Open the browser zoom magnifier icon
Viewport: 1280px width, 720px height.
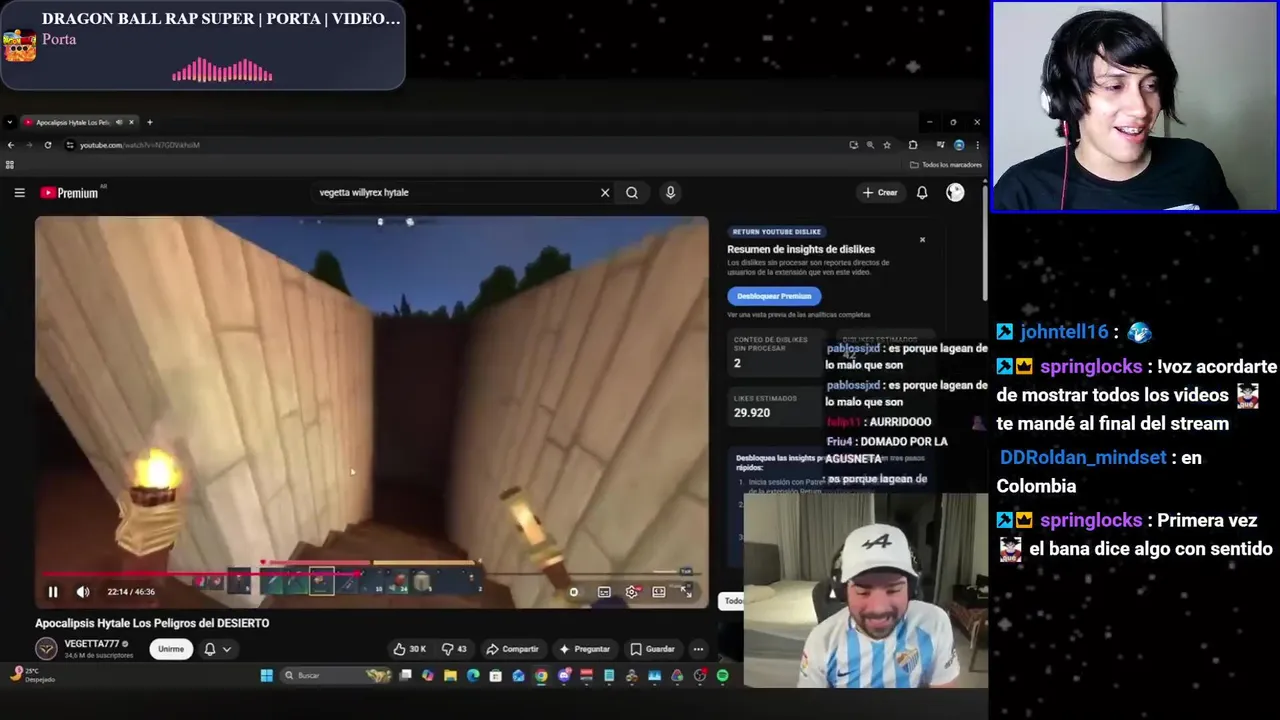[870, 145]
